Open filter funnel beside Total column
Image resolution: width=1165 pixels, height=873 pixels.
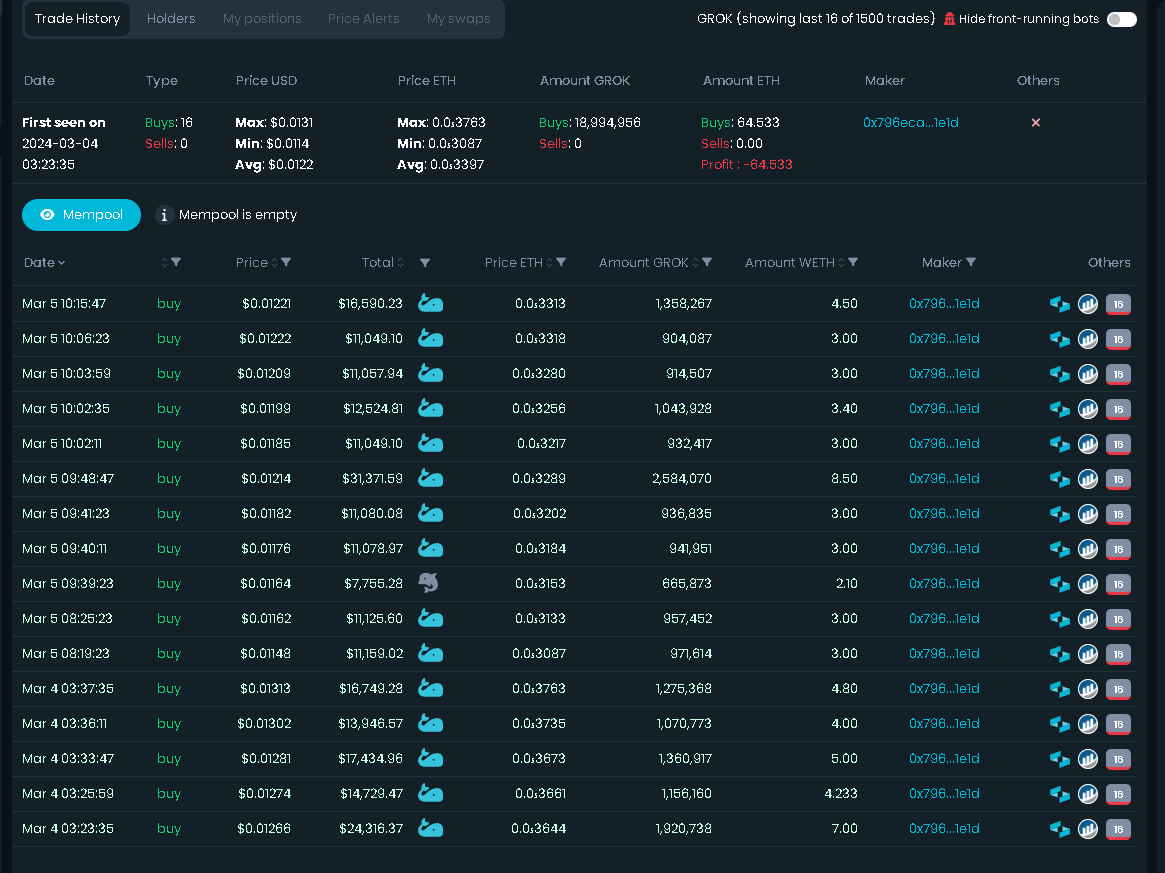[x=425, y=262]
